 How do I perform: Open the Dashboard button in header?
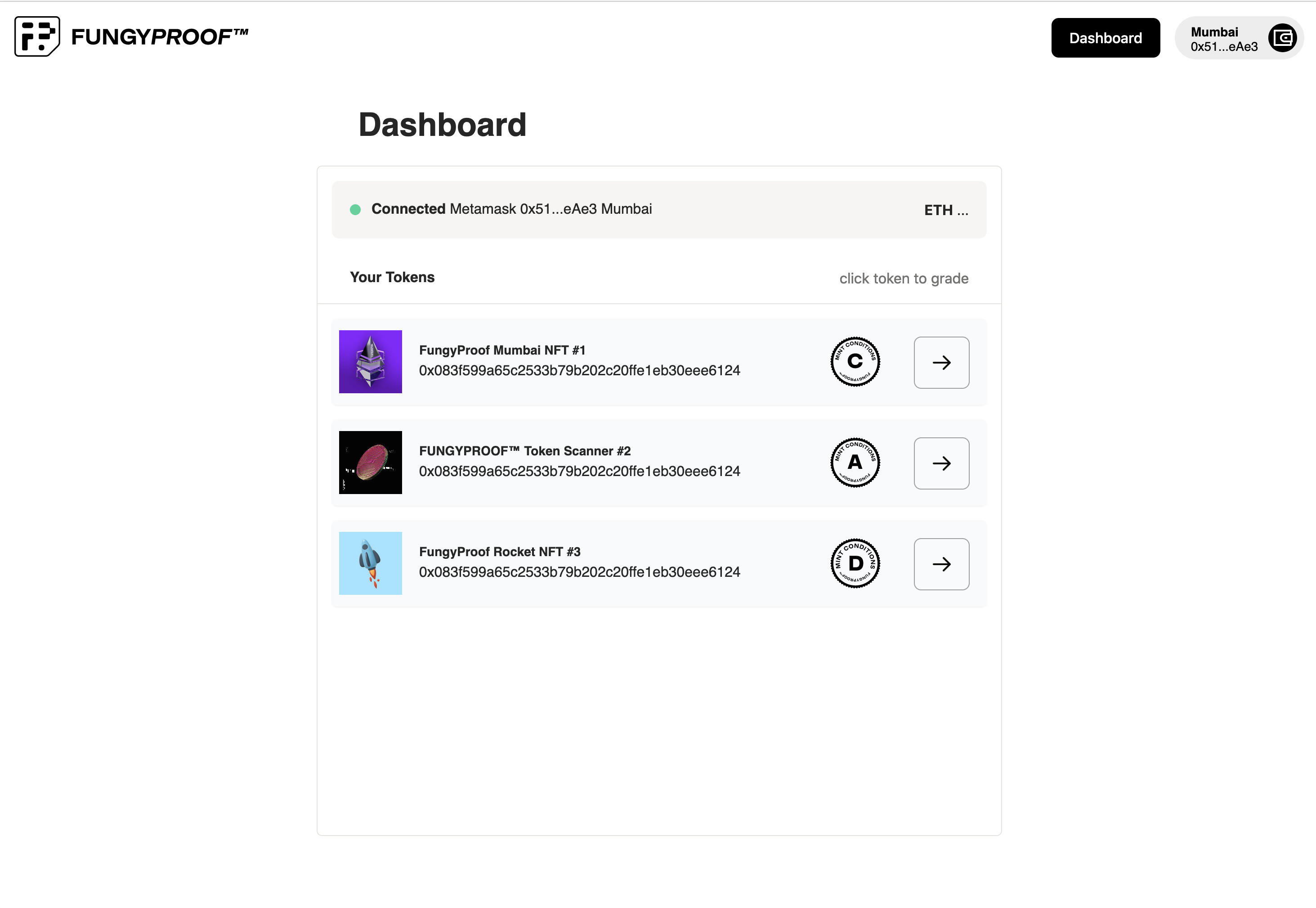pos(1105,37)
